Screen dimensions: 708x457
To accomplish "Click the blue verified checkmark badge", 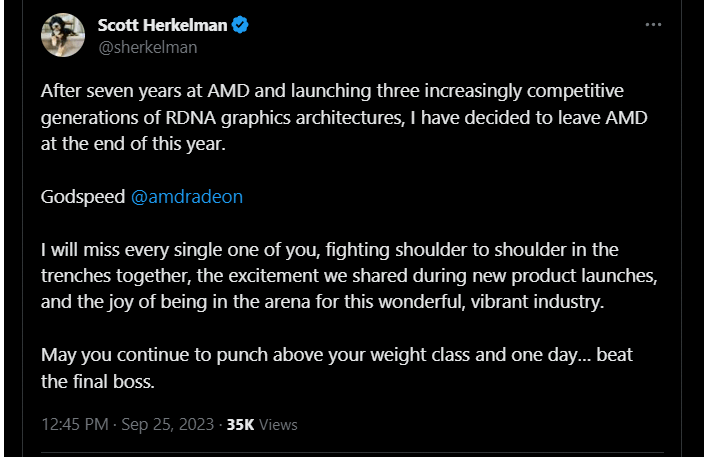I will point(240,25).
